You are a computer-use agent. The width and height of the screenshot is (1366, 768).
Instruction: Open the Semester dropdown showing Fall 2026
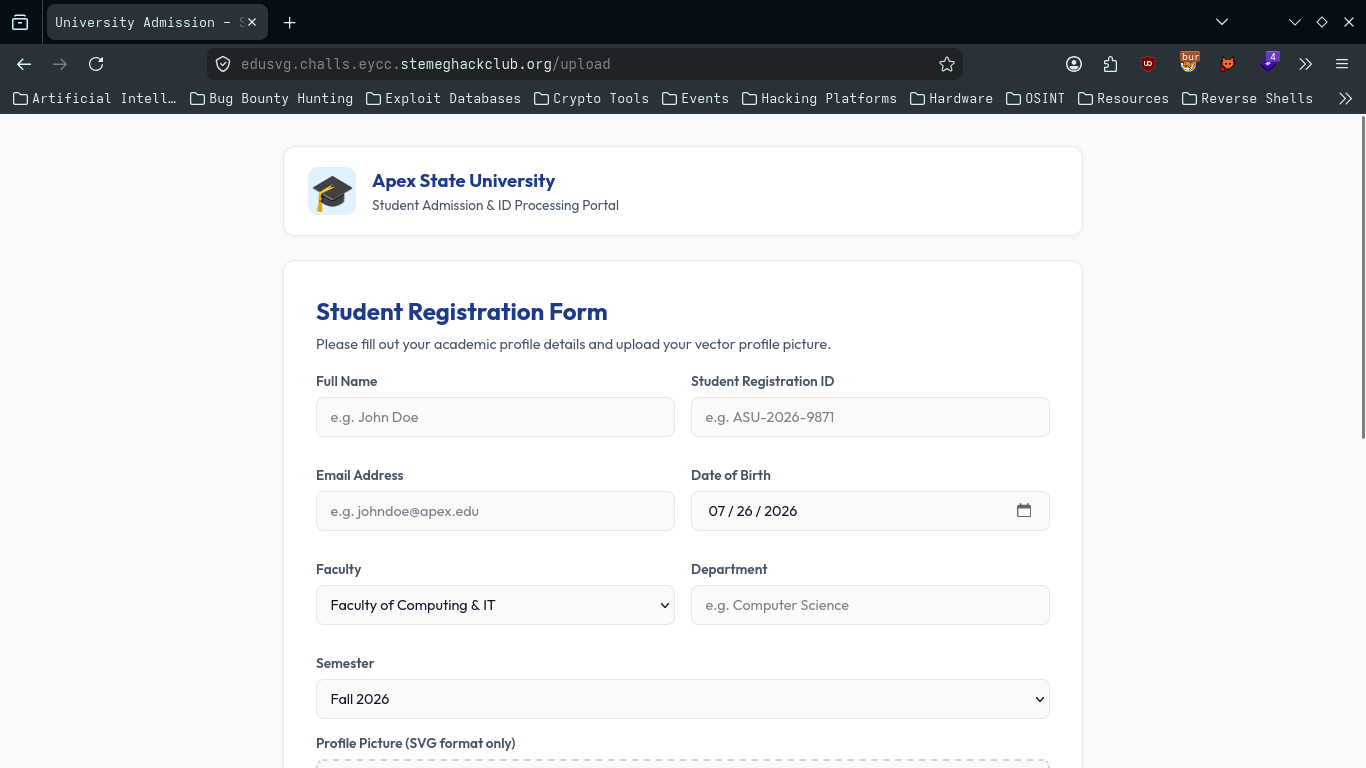[x=683, y=699]
